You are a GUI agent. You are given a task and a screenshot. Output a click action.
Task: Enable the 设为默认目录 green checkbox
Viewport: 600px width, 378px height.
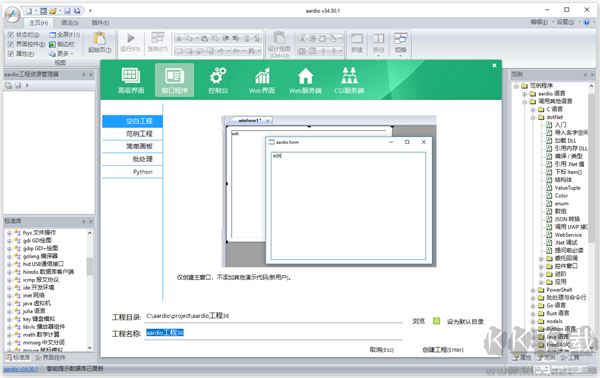pyautogui.click(x=436, y=321)
